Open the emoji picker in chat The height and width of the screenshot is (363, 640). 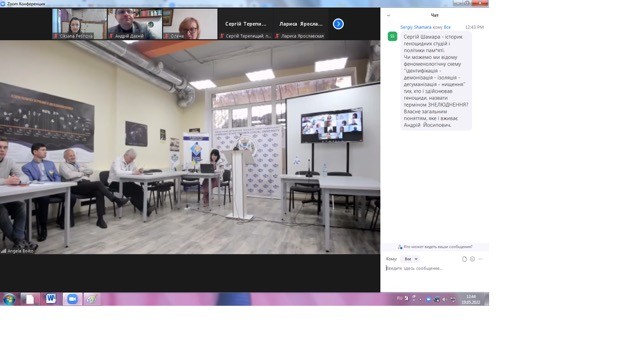pyautogui.click(x=472, y=259)
